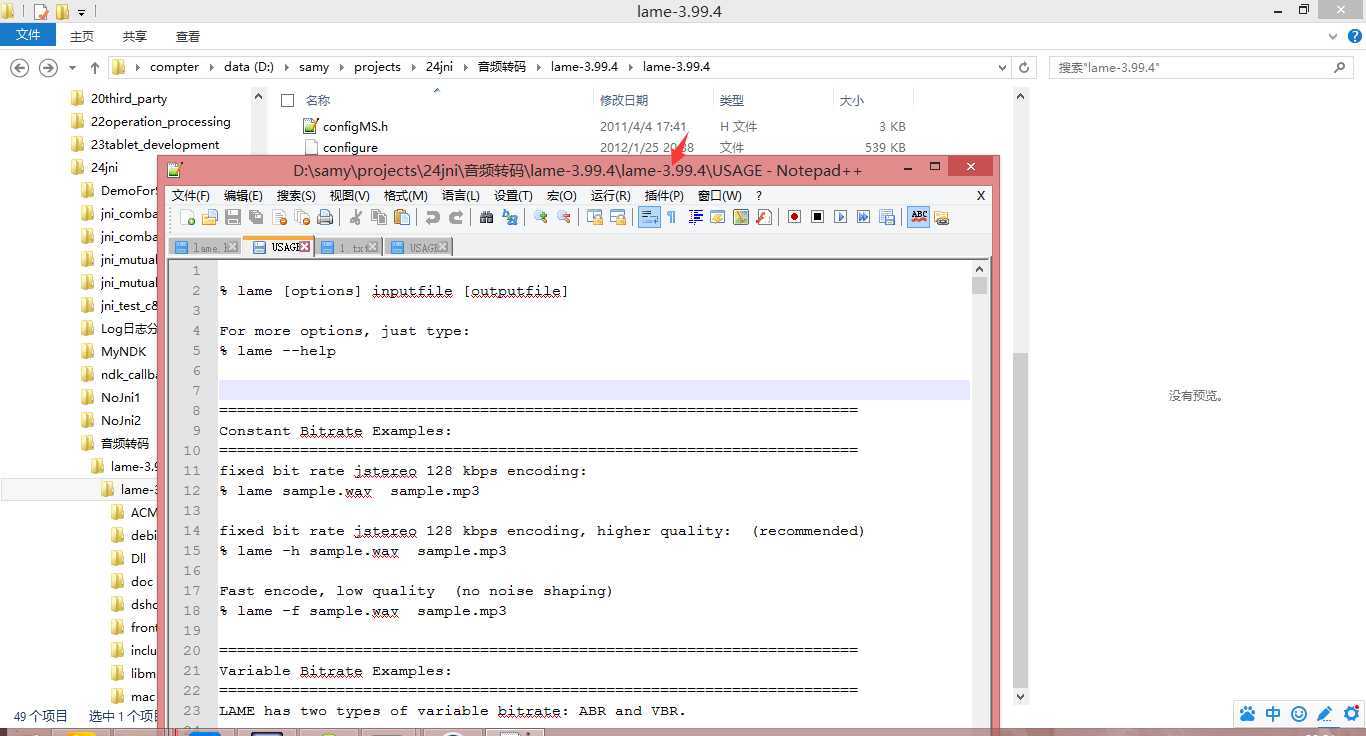Click the Explorer file list scrollbar thumb
Viewport: 1366px width, 736px height.
click(1020, 520)
